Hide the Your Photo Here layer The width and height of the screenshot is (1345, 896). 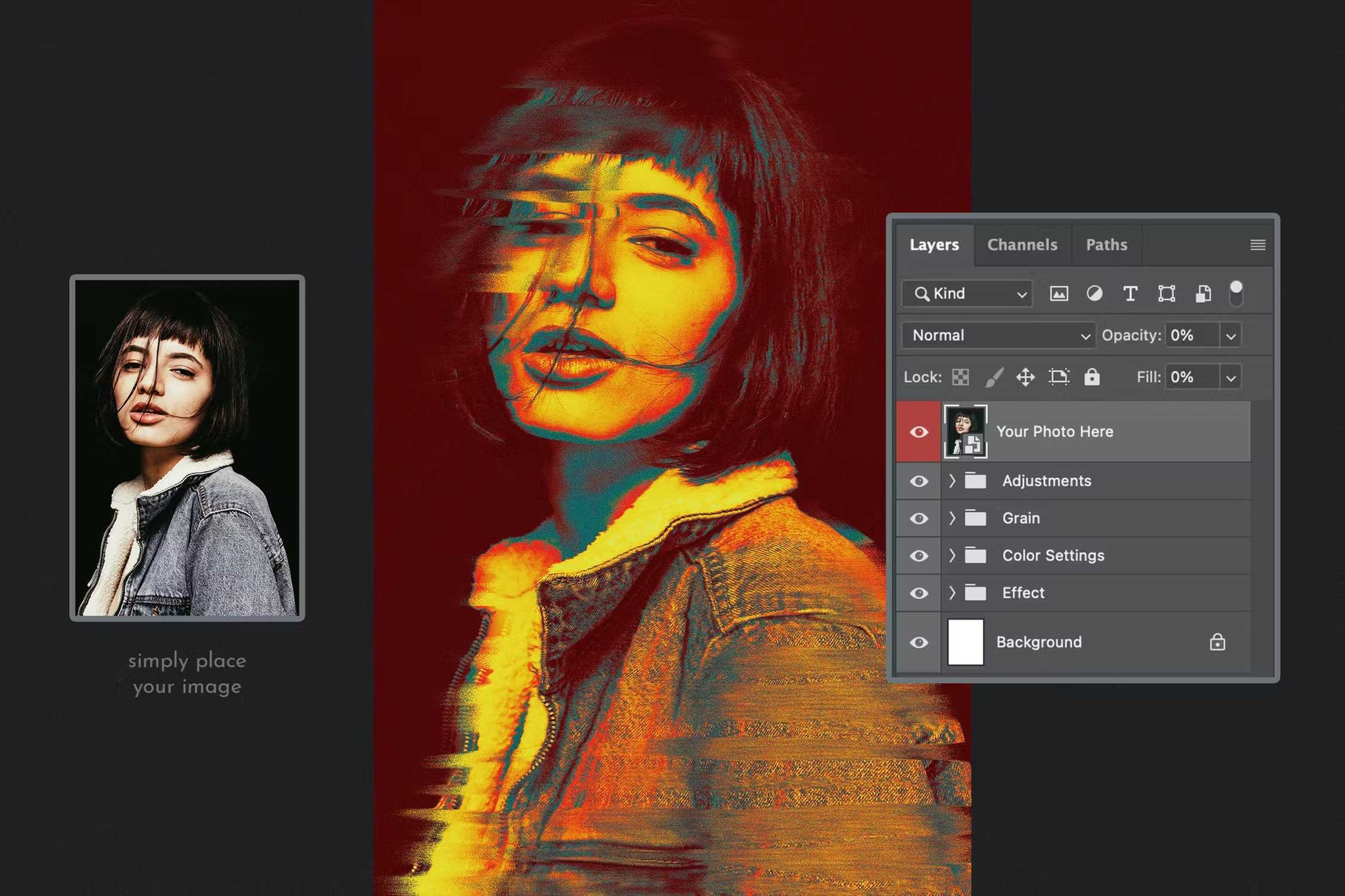[x=919, y=432]
